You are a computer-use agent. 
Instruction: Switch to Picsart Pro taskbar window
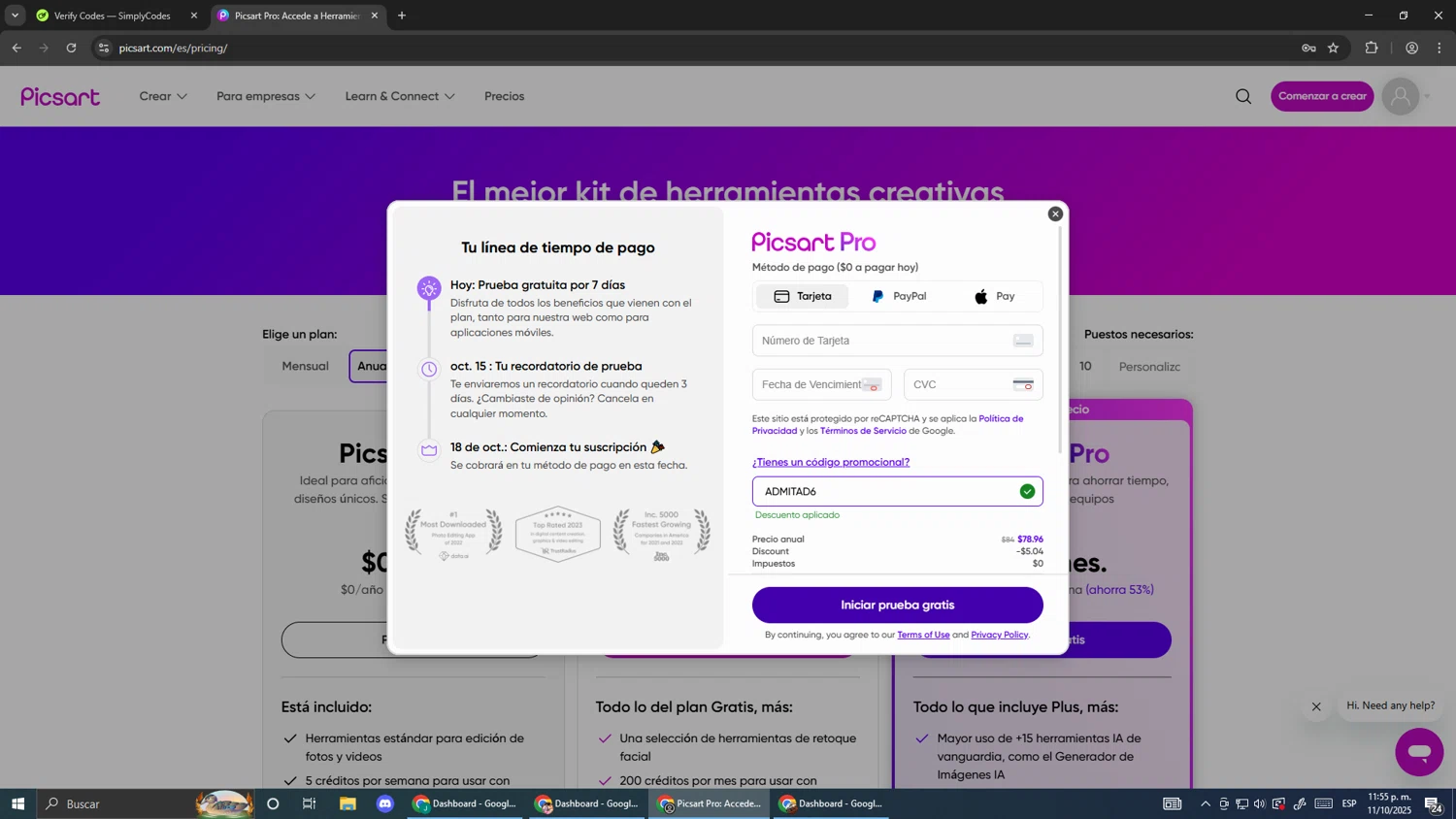[x=710, y=803]
